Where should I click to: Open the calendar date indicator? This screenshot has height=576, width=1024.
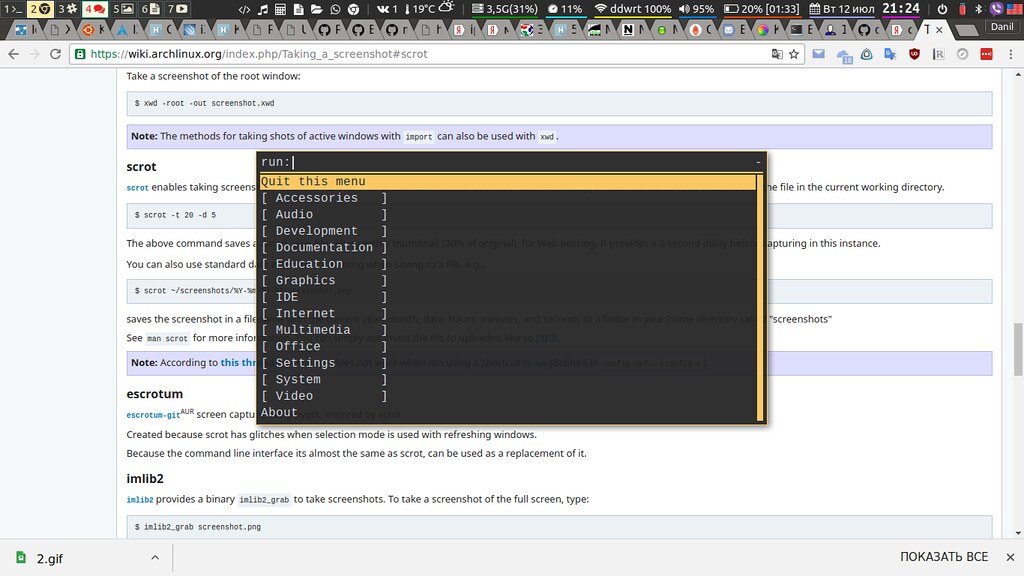(841, 9)
